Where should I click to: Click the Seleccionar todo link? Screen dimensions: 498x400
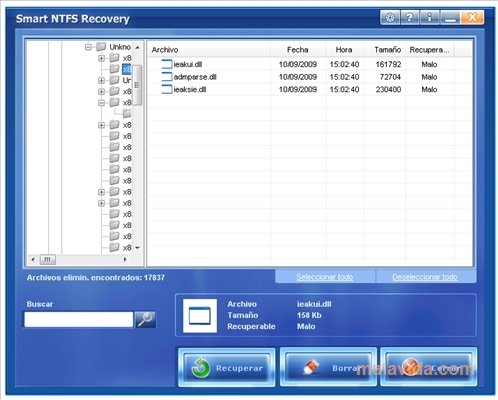pos(325,277)
